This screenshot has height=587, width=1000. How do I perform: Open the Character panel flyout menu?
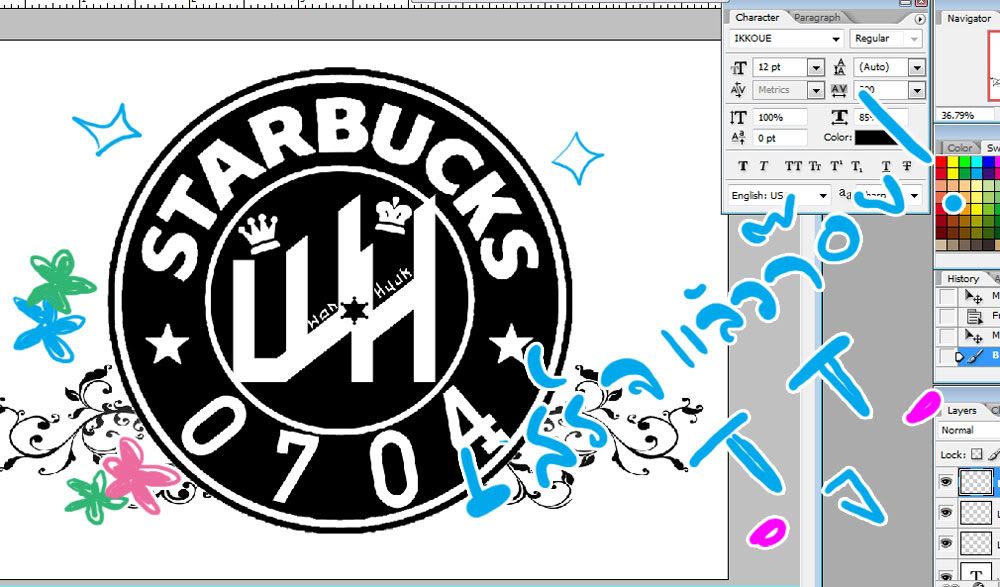pos(919,18)
